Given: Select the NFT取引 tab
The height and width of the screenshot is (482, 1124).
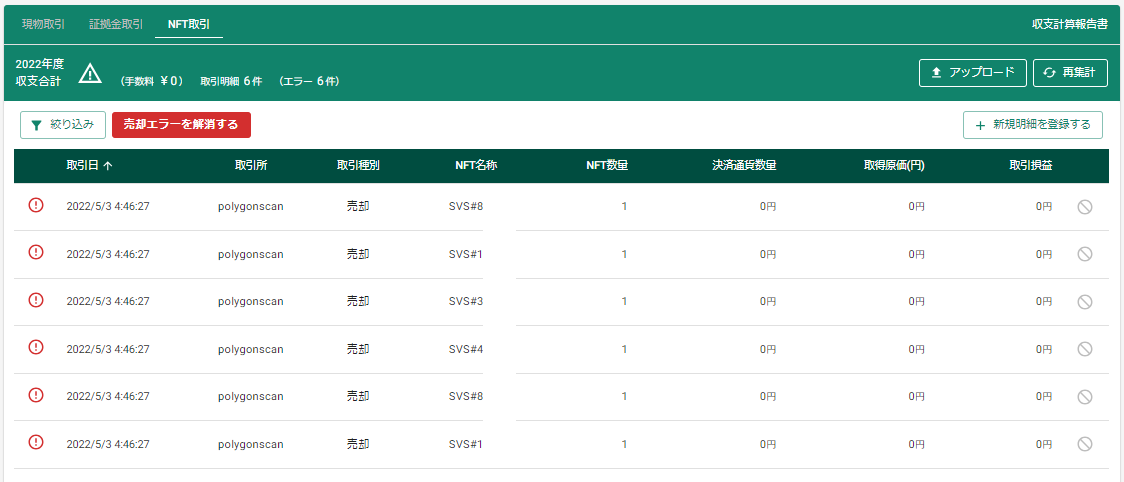Looking at the screenshot, I should tap(189, 24).
